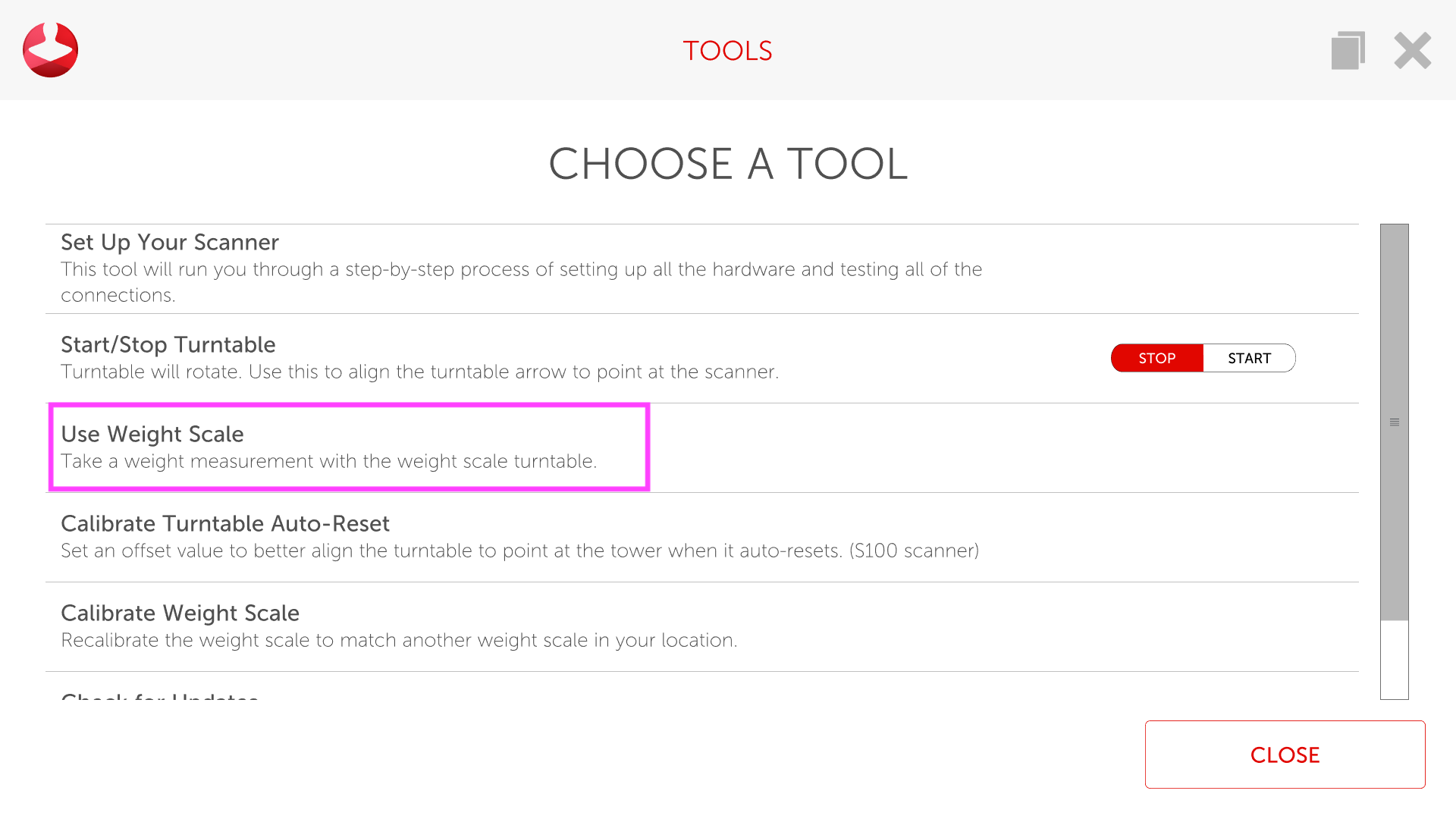Open Calibrate Turntable Auto-Reset tool
This screenshot has width=1456, height=819.
(225, 523)
